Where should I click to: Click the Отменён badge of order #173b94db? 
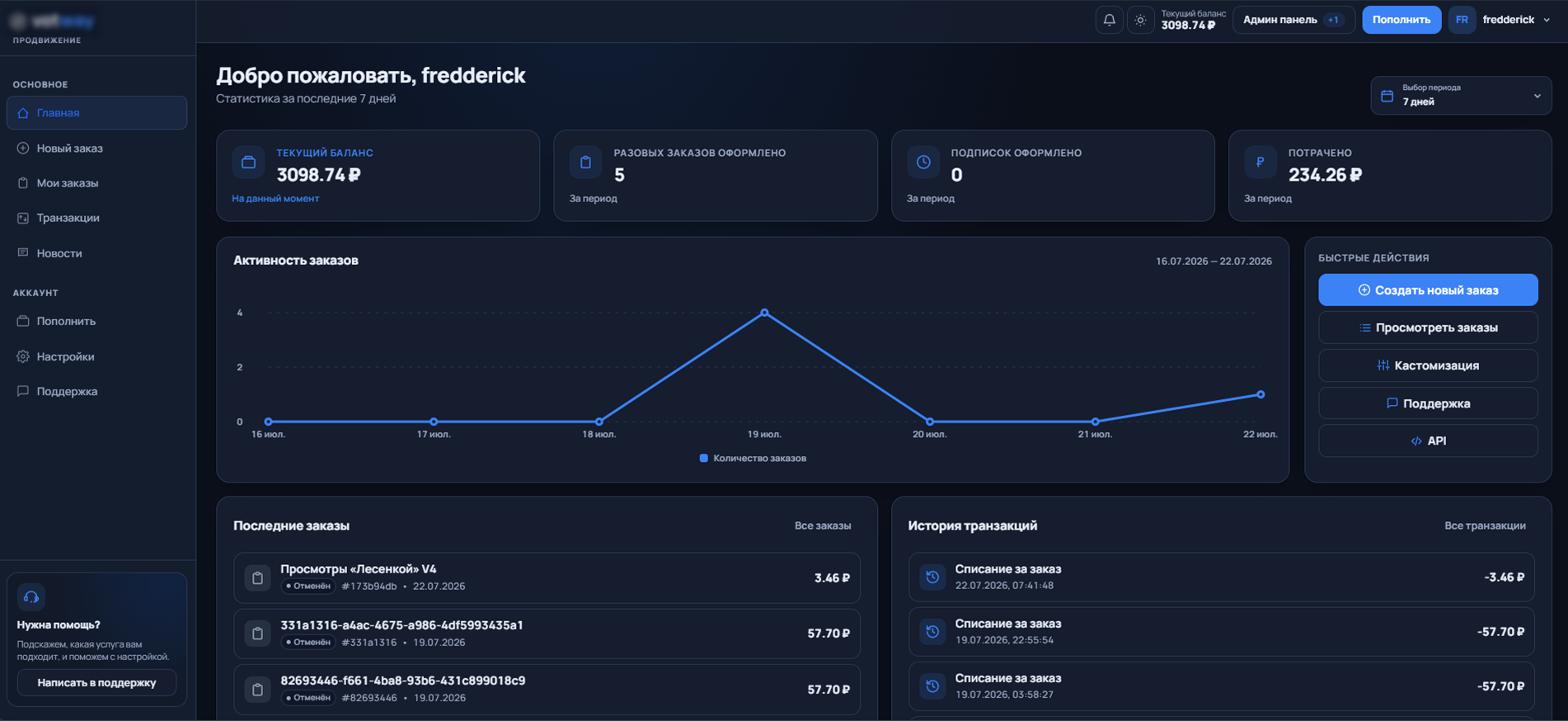click(x=307, y=587)
